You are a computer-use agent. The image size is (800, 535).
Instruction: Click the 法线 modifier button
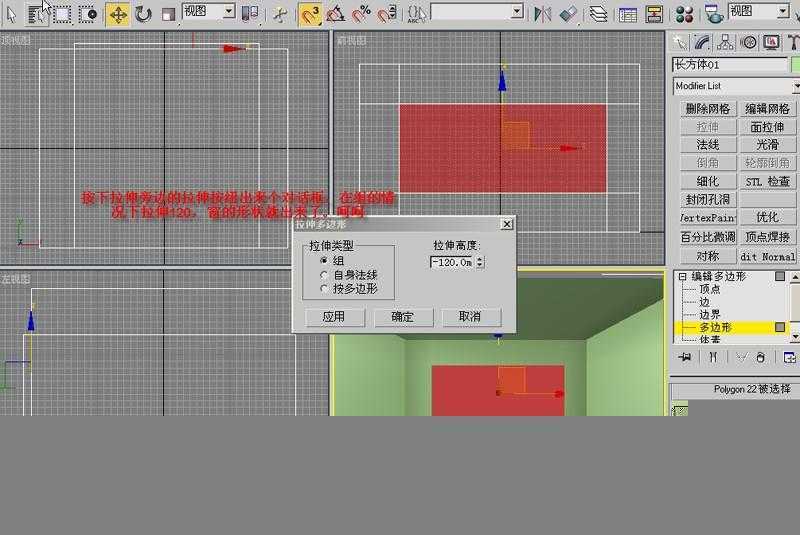[x=708, y=145]
